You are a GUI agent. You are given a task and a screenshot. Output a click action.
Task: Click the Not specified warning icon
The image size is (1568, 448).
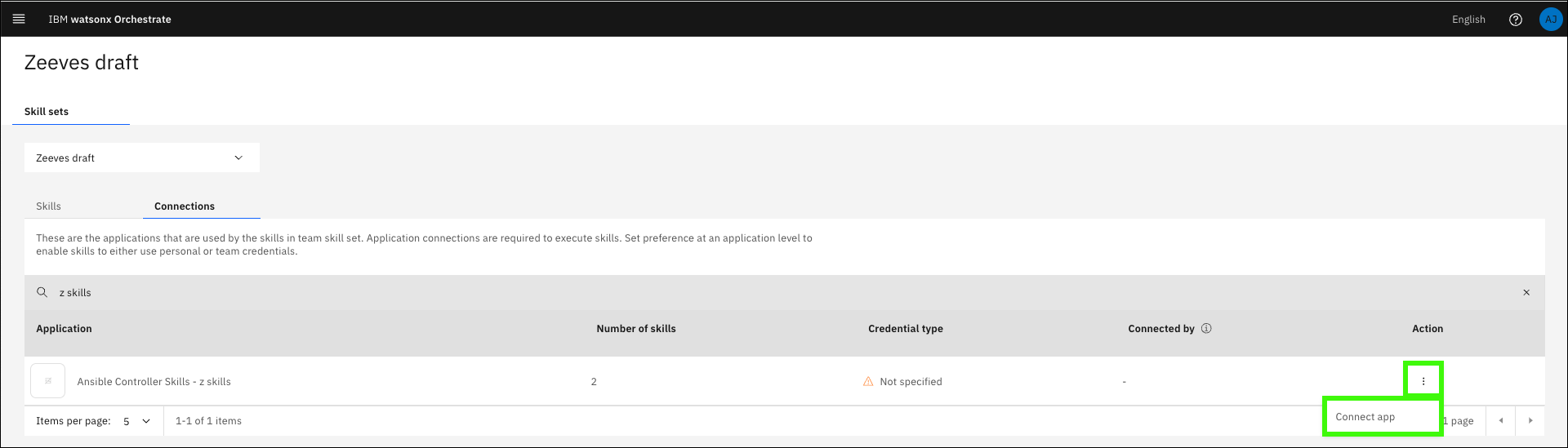[868, 382]
